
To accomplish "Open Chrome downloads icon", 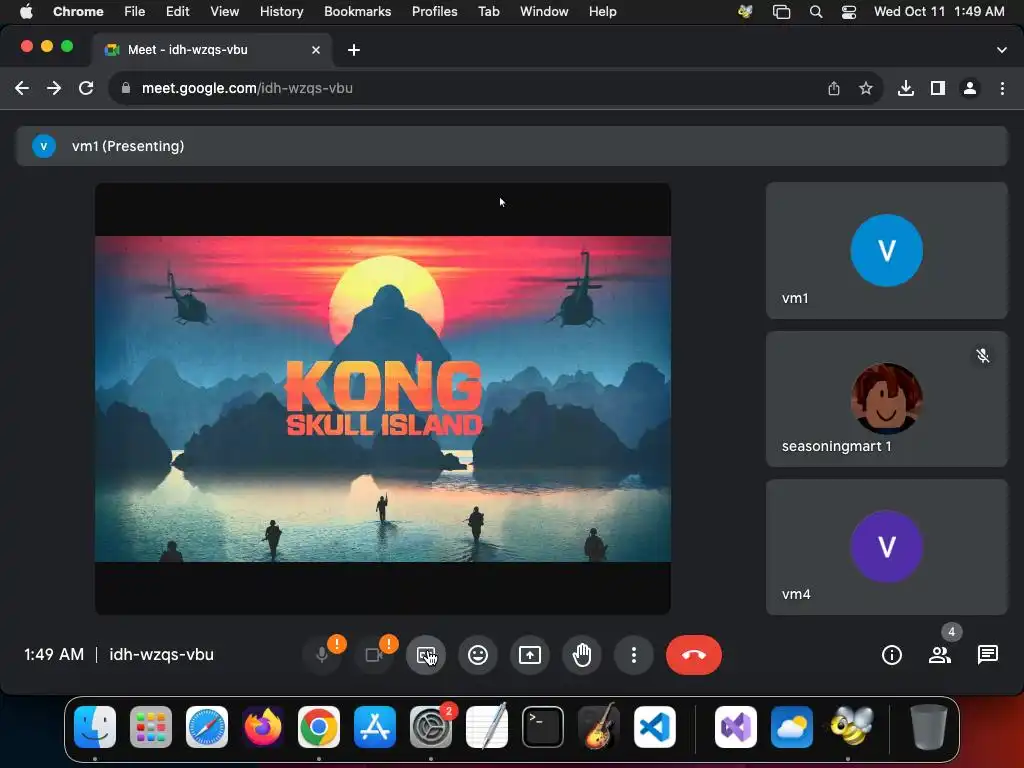I will point(906,88).
